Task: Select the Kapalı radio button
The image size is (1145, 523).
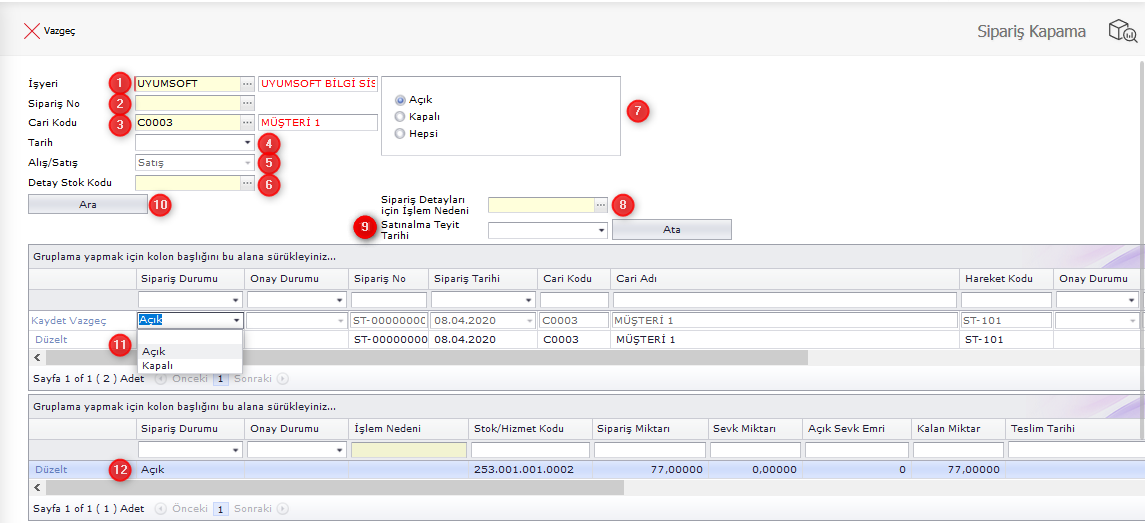Action: pyautogui.click(x=401, y=117)
